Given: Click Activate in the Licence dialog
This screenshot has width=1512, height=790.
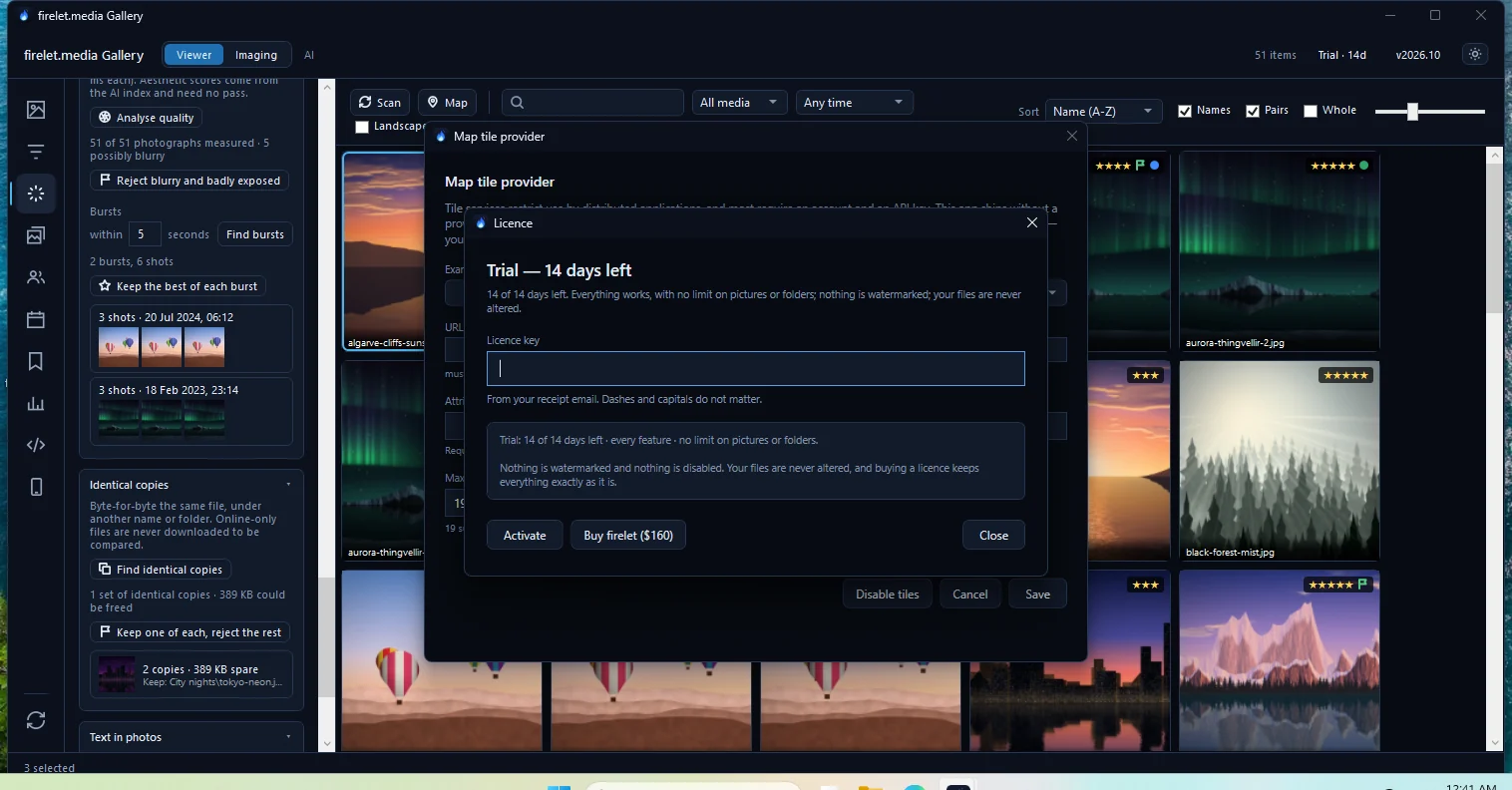Looking at the screenshot, I should 525,536.
